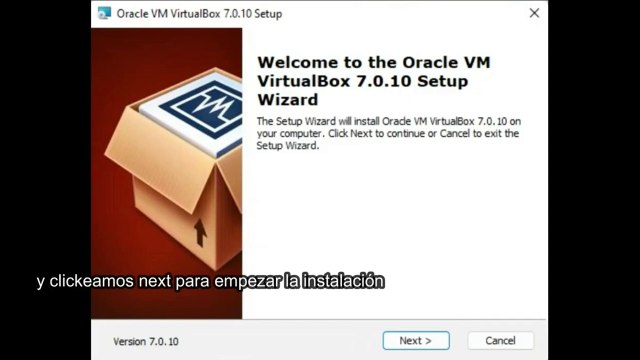The image size is (640, 360).
Task: Click the up arrow printed on the cardboard box
Action: [200, 233]
